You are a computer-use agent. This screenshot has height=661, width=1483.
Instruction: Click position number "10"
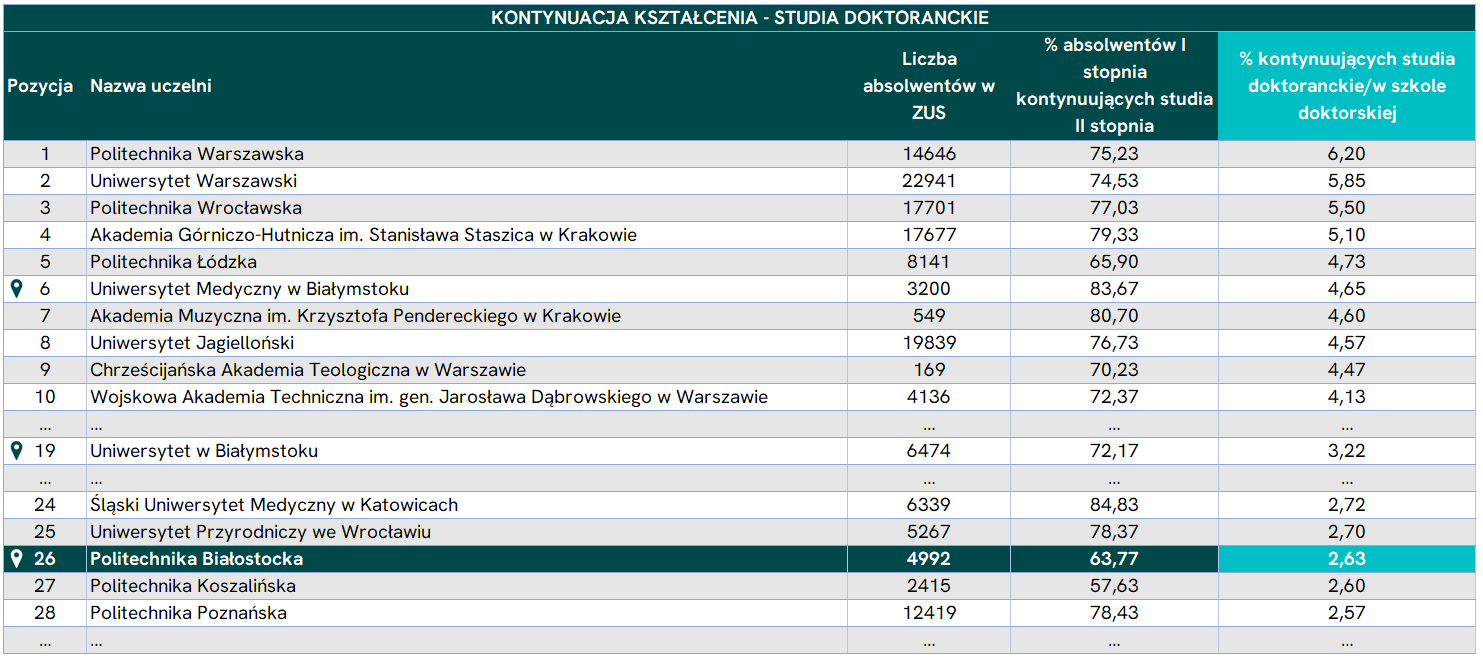point(45,397)
